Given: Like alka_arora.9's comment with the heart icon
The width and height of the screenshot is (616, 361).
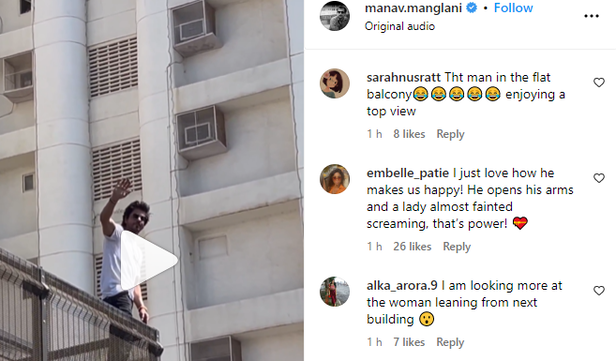Looking at the screenshot, I should pos(599,291).
